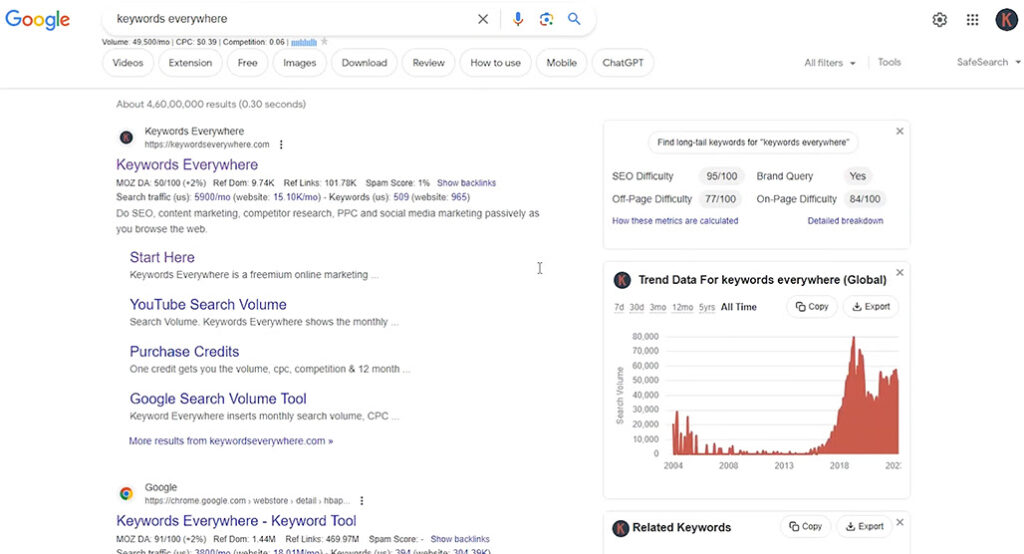Image resolution: width=1024 pixels, height=554 pixels.
Task: Open the settings gear icon
Action: point(939,20)
